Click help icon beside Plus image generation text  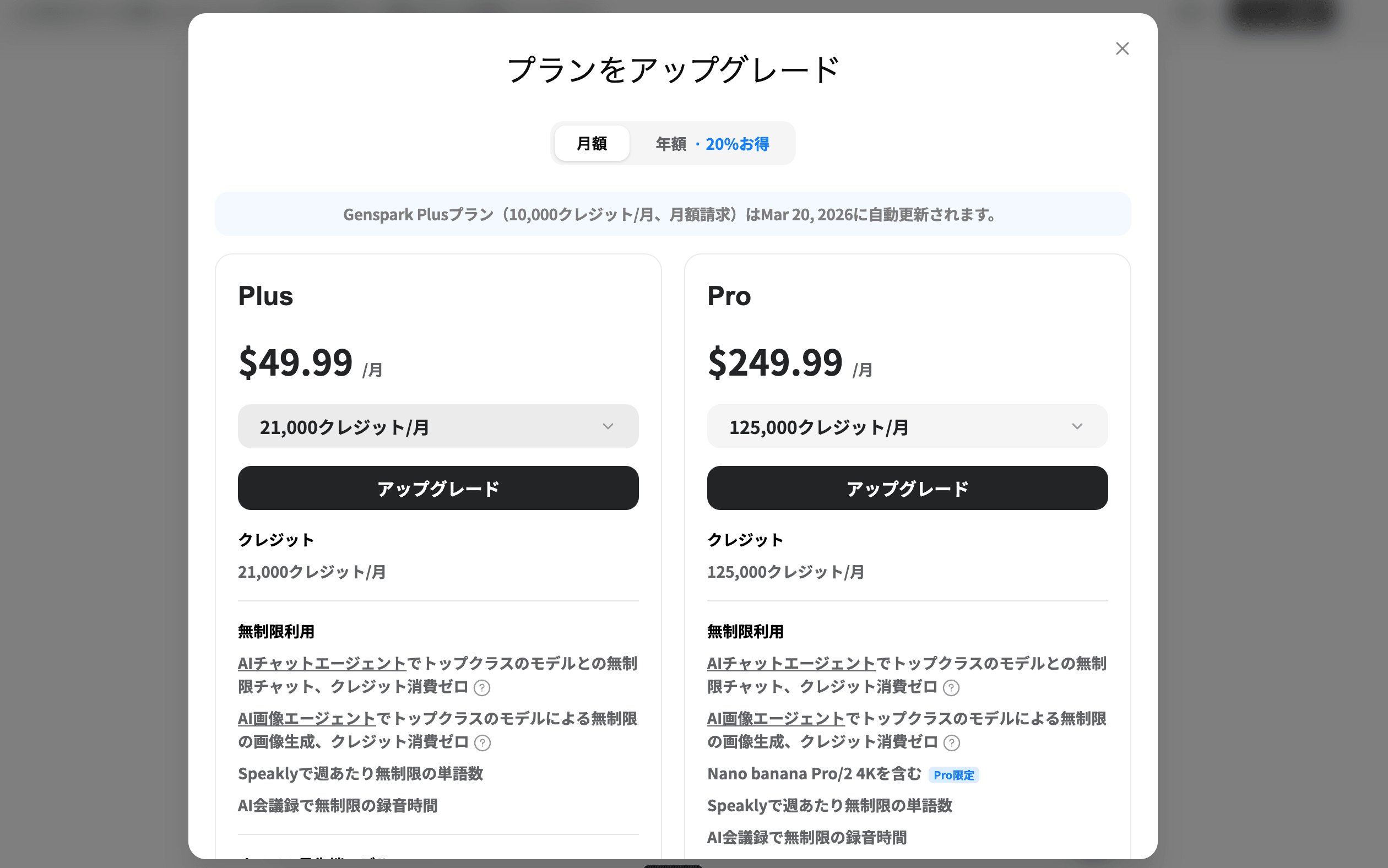(x=482, y=743)
